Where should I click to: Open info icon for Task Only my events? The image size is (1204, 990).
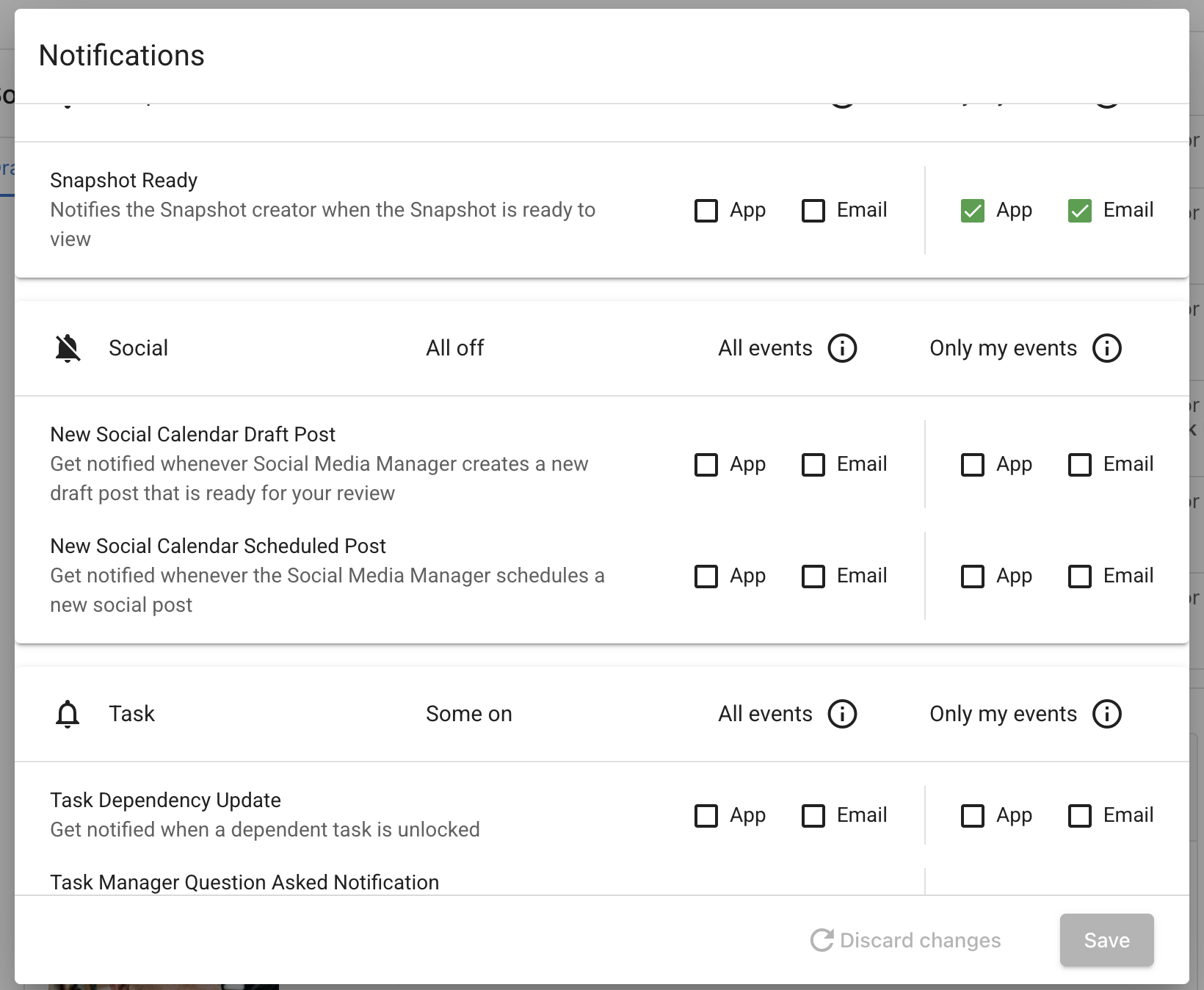pyautogui.click(x=1106, y=714)
